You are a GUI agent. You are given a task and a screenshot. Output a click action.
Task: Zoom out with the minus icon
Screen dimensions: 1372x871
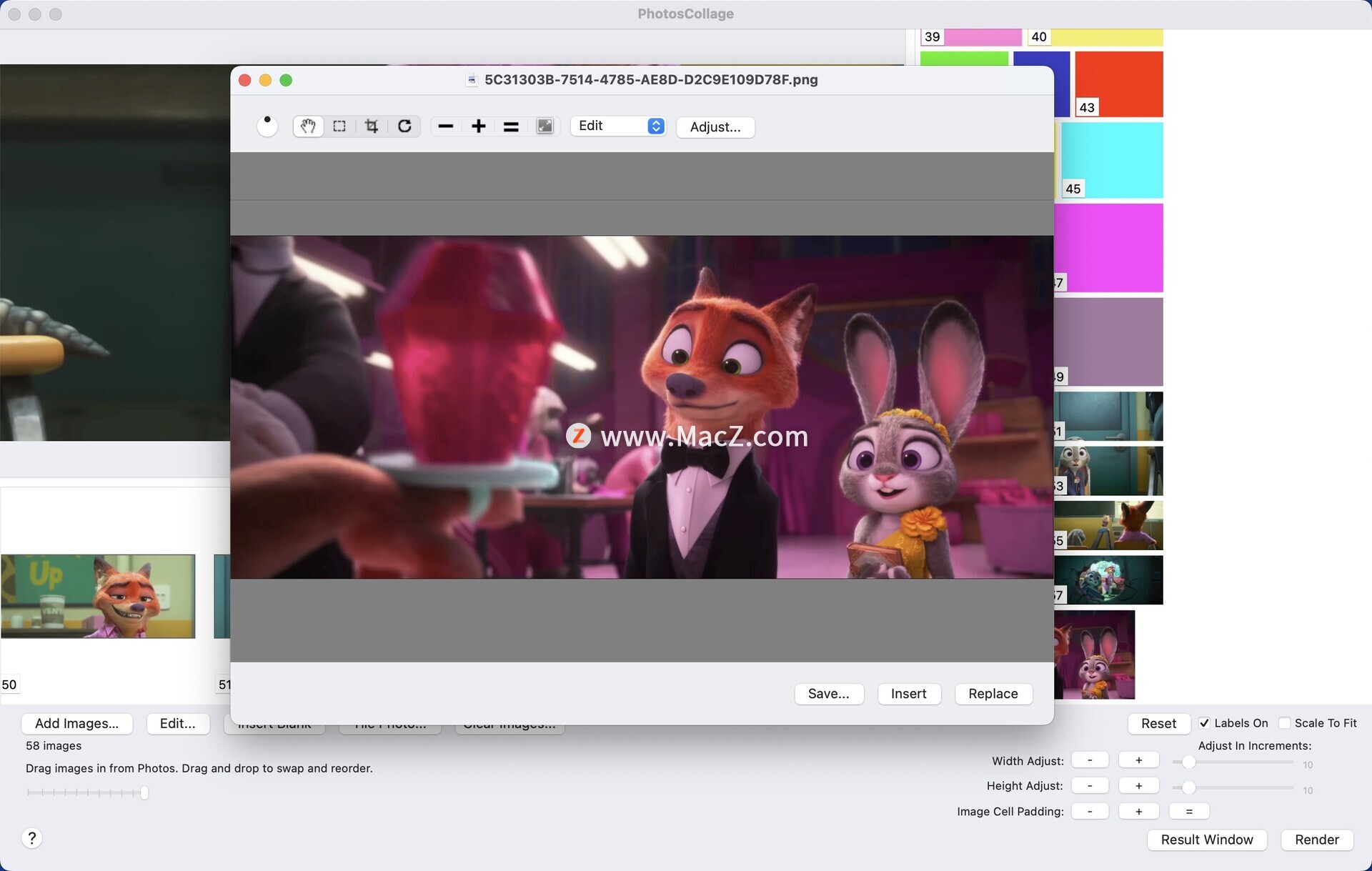[446, 126]
